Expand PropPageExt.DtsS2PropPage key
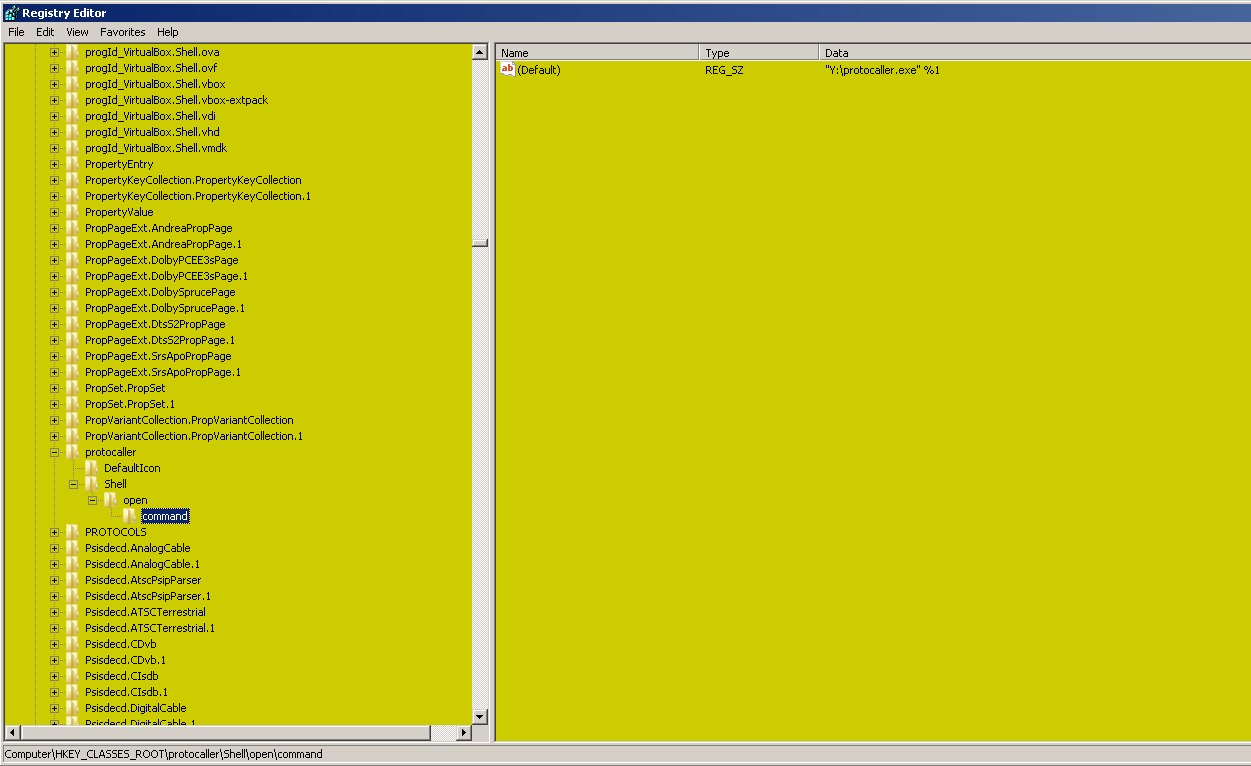Screen dimensions: 1251x766 54,324
